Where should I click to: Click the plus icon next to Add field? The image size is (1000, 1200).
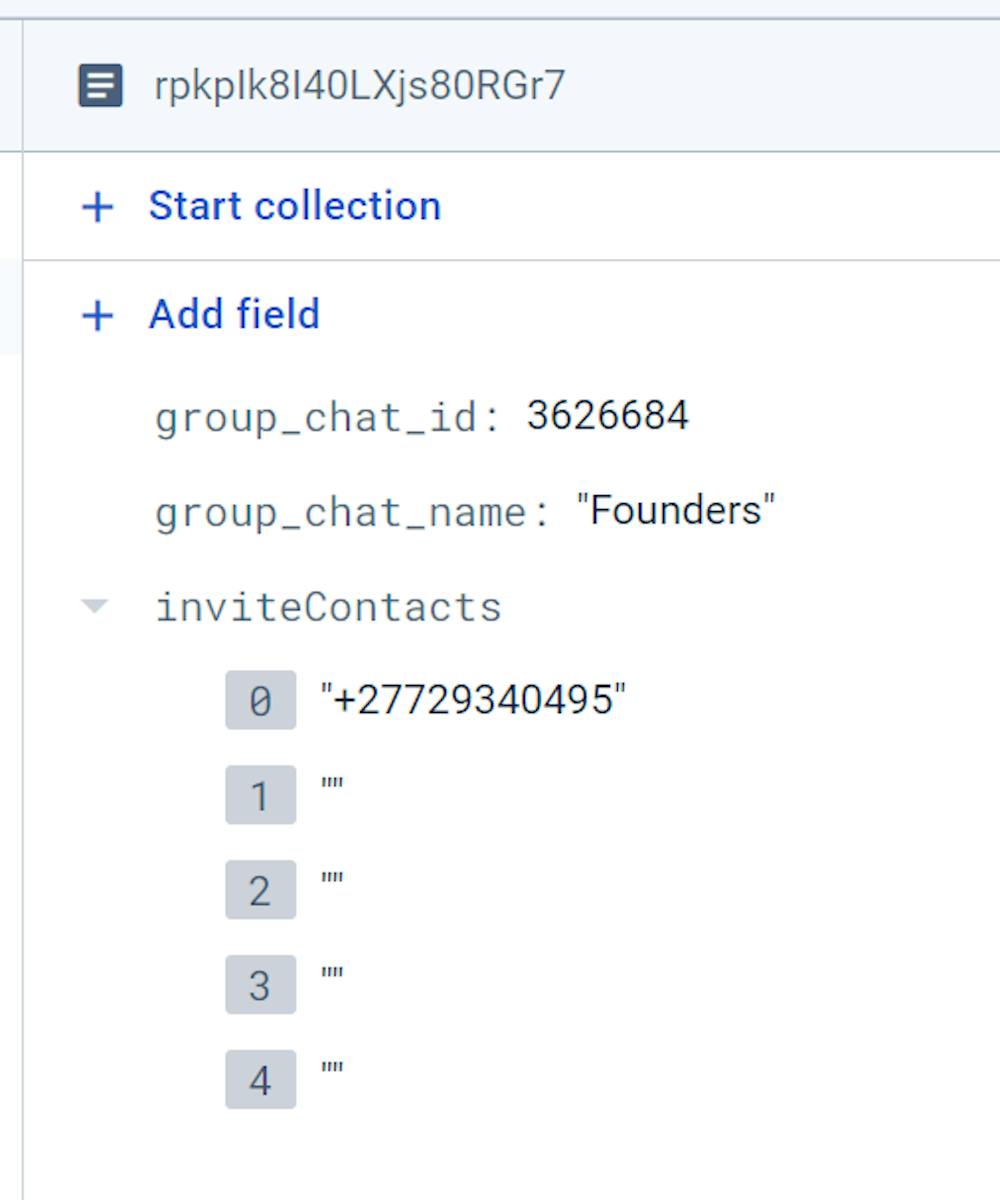[98, 315]
